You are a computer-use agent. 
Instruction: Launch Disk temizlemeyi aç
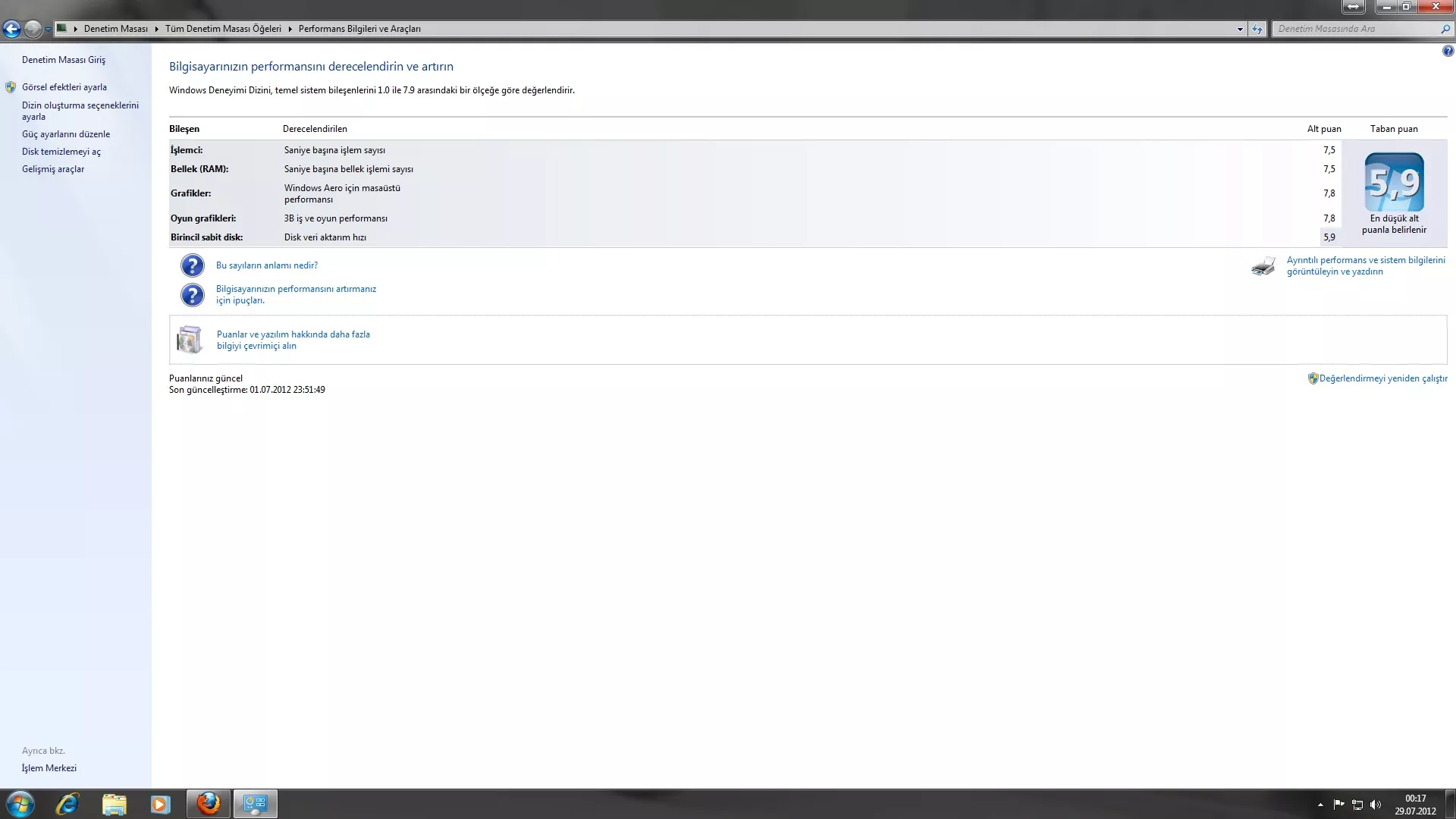(x=61, y=152)
